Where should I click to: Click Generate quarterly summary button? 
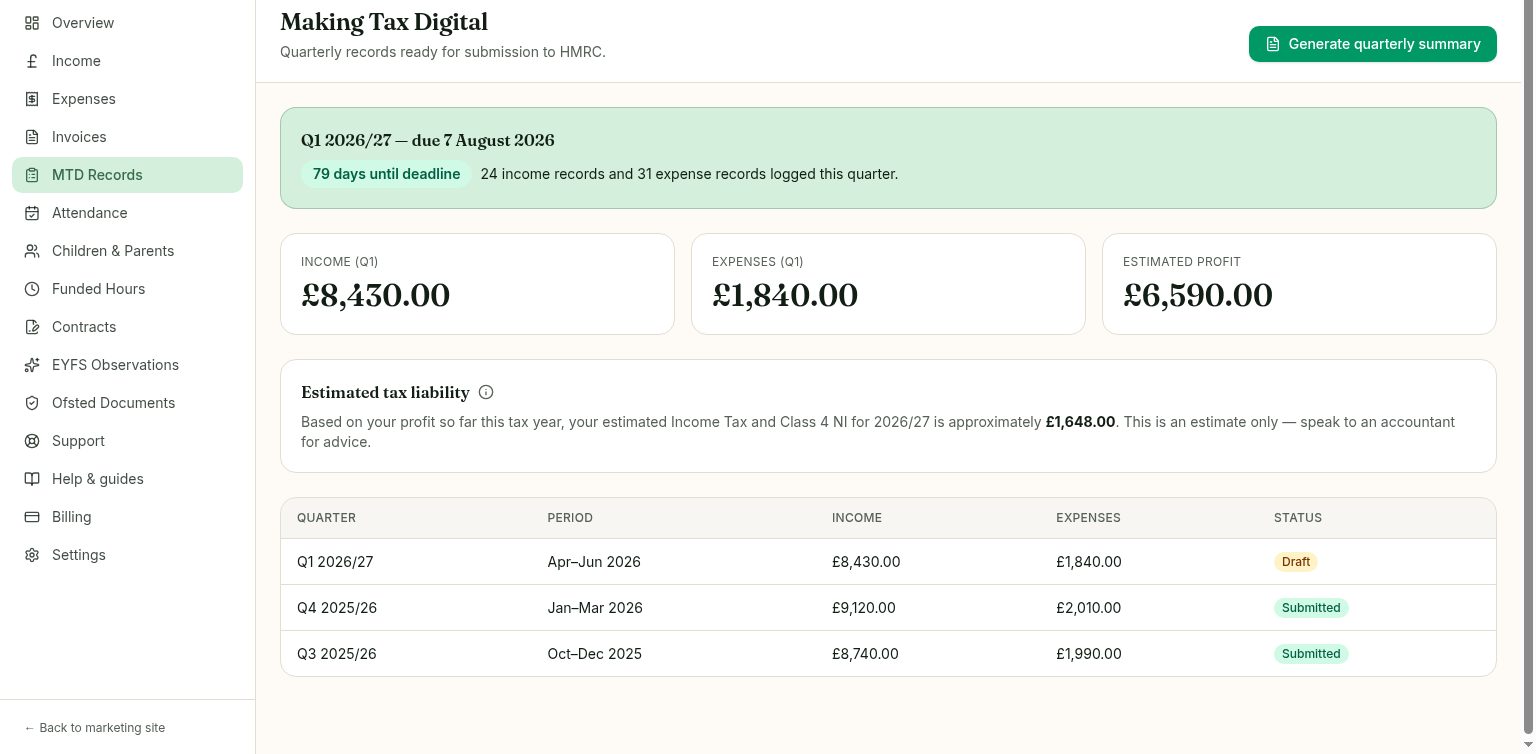pos(1372,44)
